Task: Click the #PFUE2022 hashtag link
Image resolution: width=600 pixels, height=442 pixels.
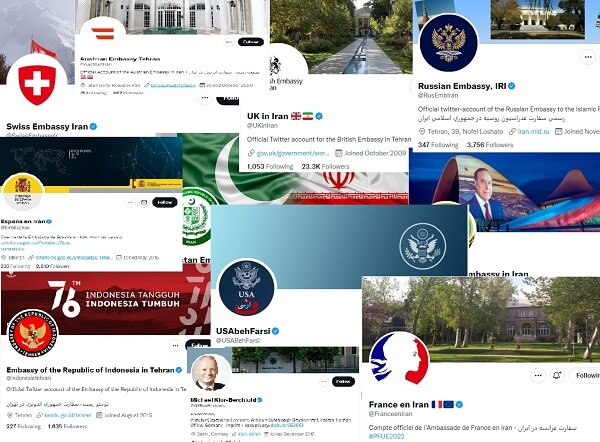Action: click(x=386, y=436)
